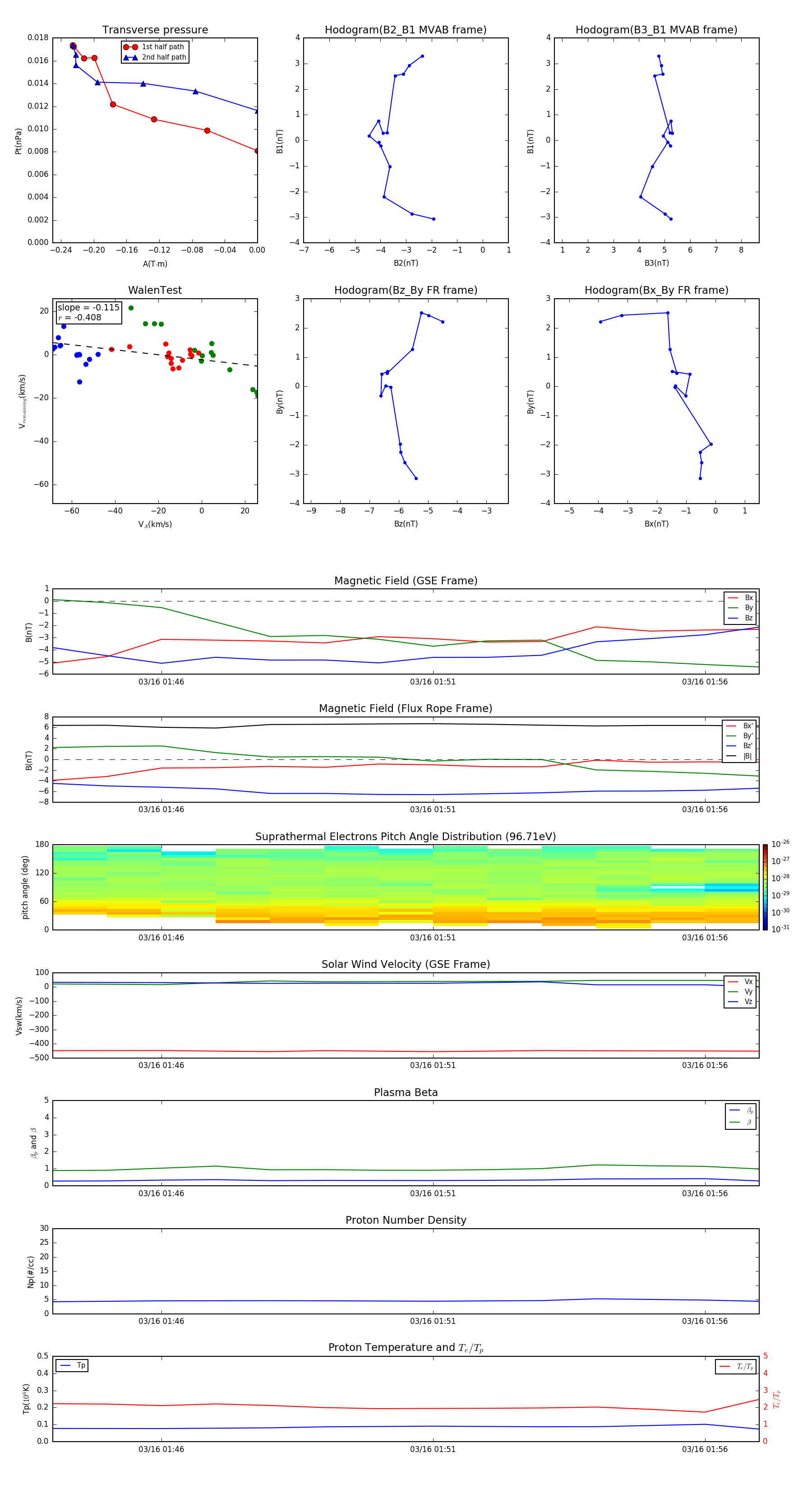Click the 'V_A(km/s)' Walen test axis label
Image resolution: width=812 pixels, height=1489 pixels.
pos(155,524)
